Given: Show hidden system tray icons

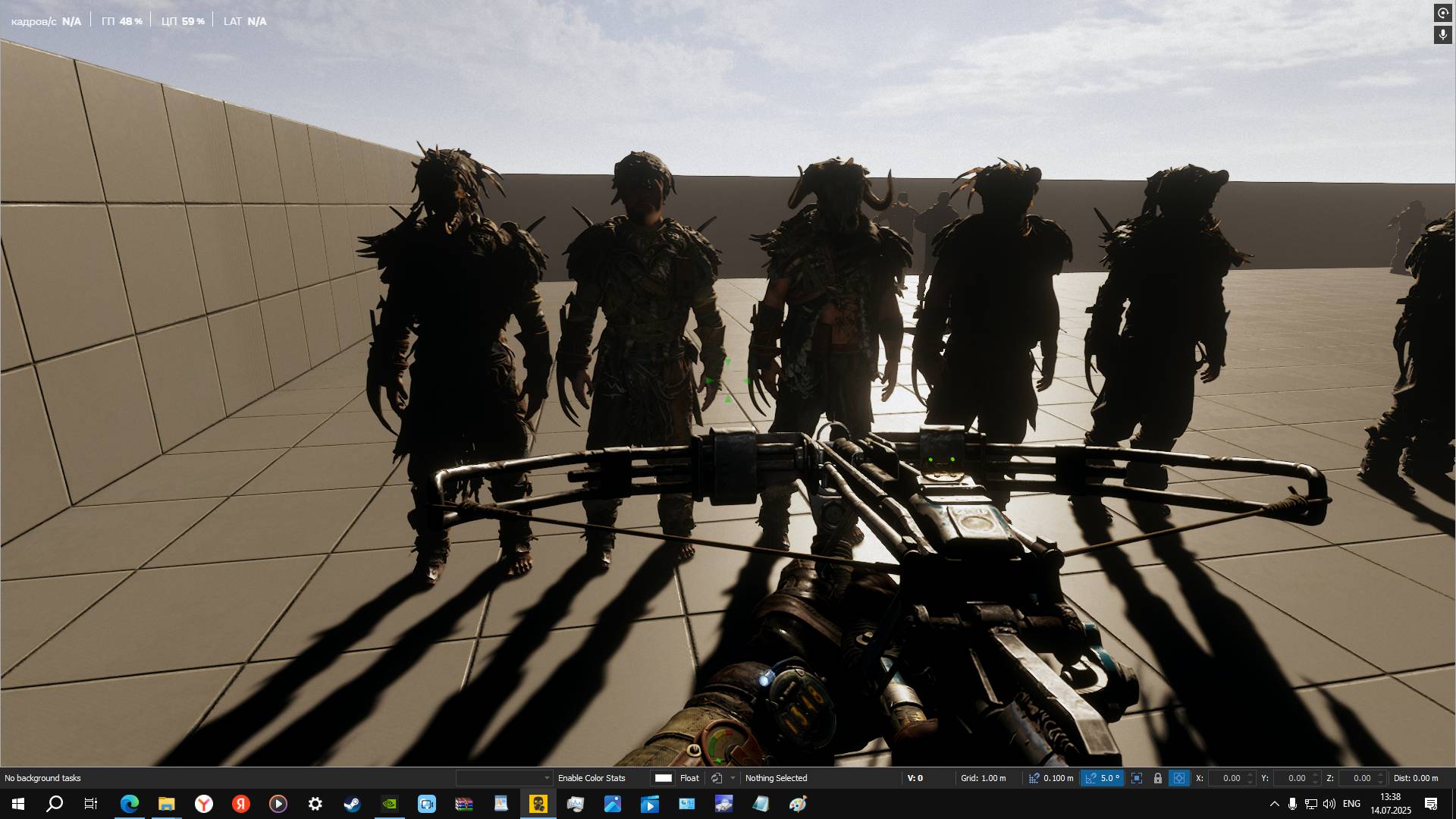Looking at the screenshot, I should [1274, 804].
